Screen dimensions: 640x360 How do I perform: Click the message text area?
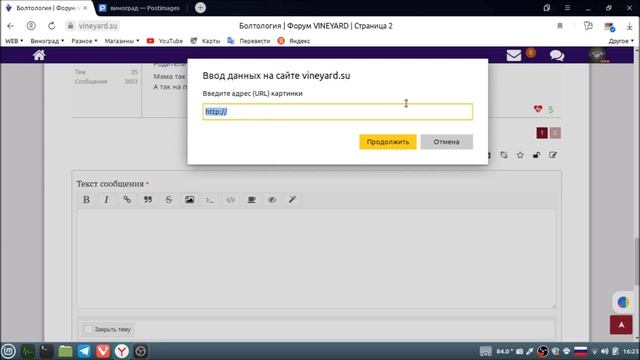click(x=316, y=258)
